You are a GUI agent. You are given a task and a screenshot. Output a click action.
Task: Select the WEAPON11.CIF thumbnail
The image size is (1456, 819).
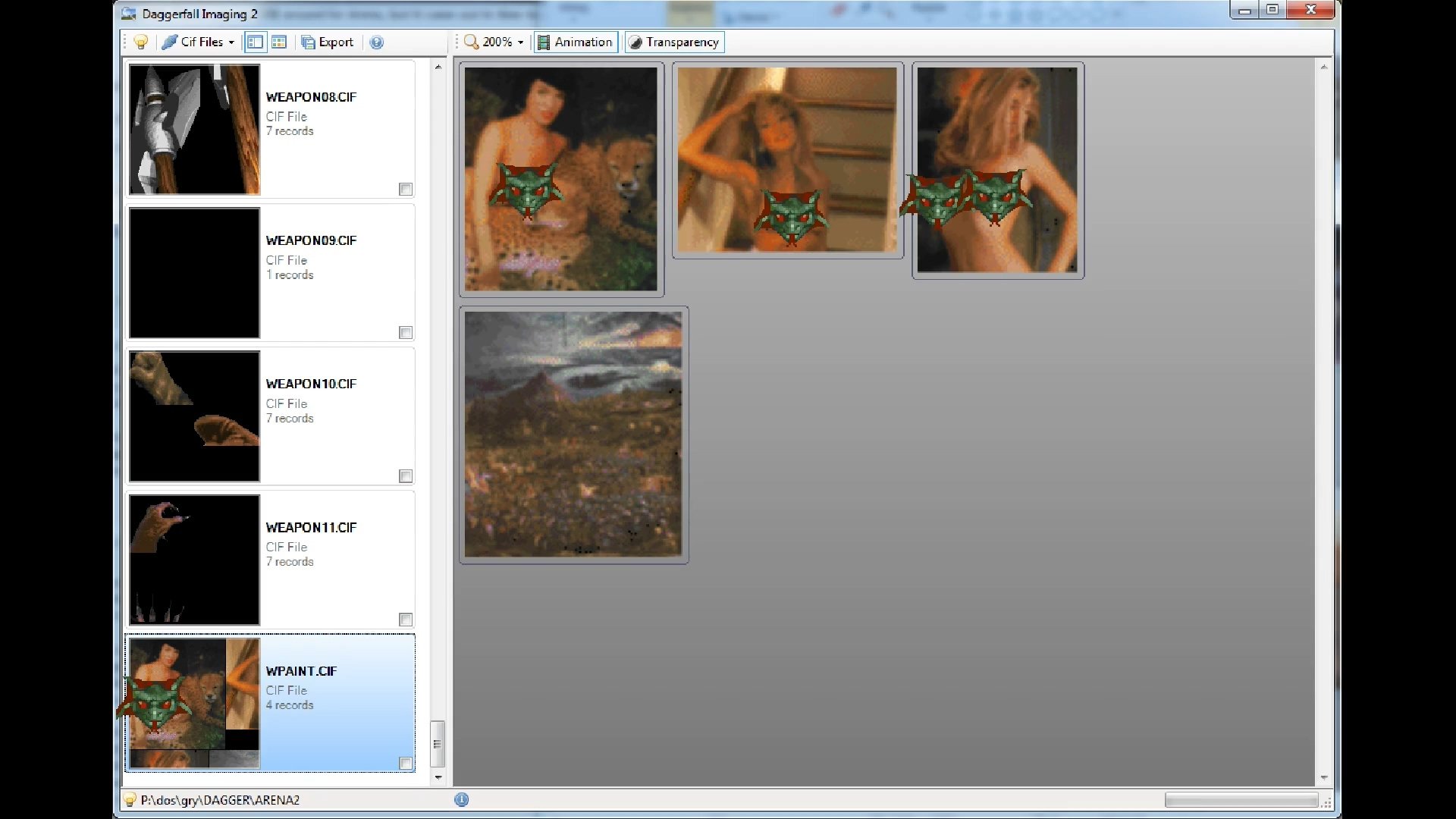point(194,560)
